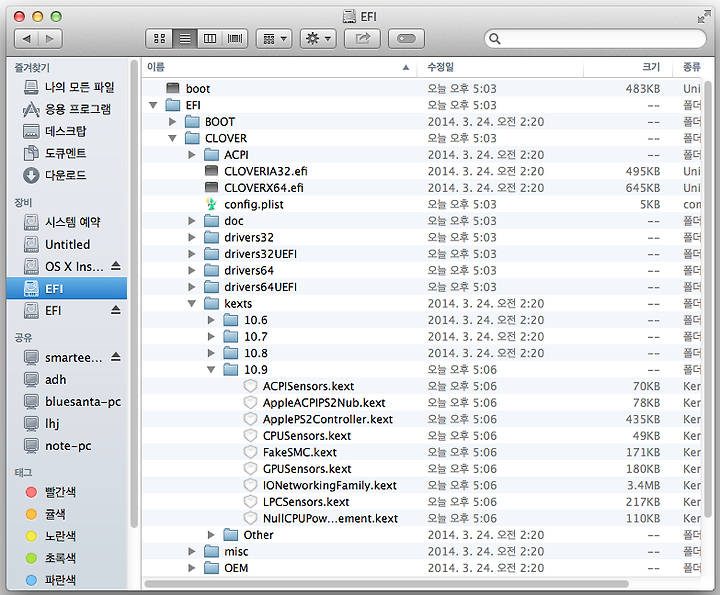This screenshot has width=720, height=595.
Task: Go forward with the right arrow button
Action: pos(50,39)
